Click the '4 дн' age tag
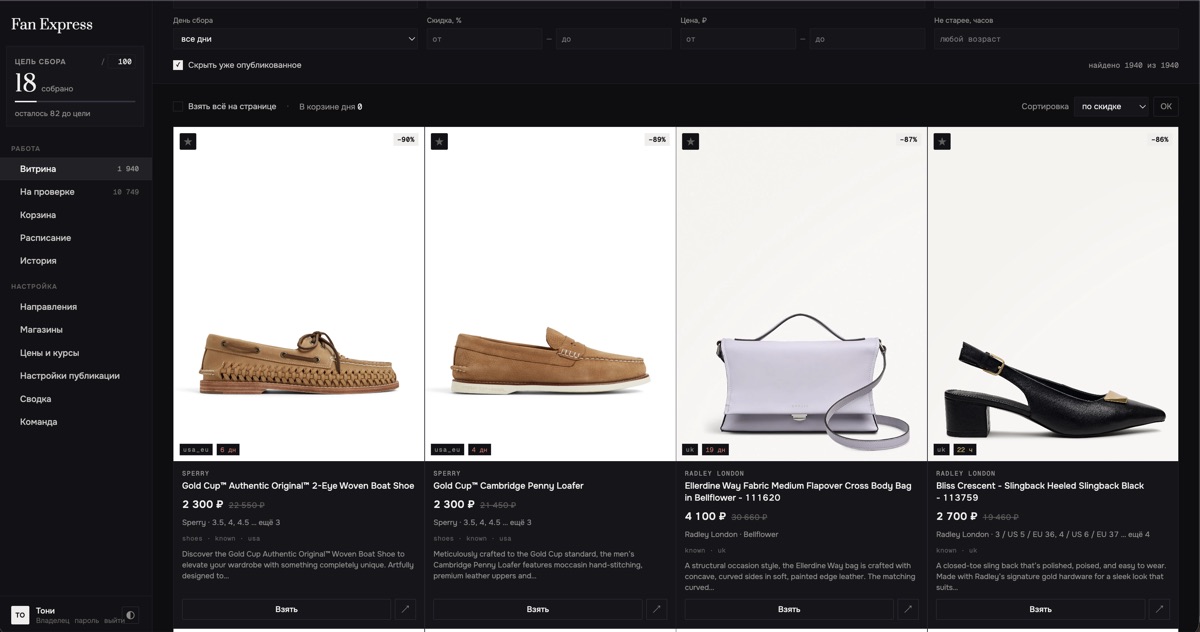This screenshot has width=1200, height=632. (x=480, y=450)
